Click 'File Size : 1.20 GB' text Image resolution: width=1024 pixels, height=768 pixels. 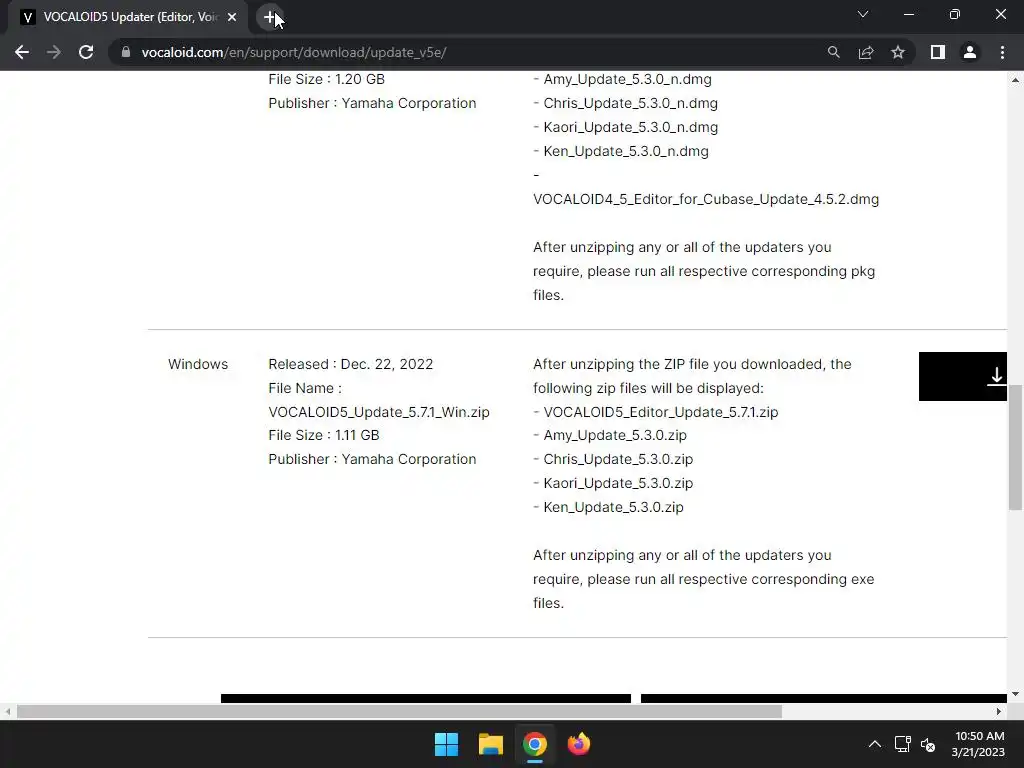[327, 79]
